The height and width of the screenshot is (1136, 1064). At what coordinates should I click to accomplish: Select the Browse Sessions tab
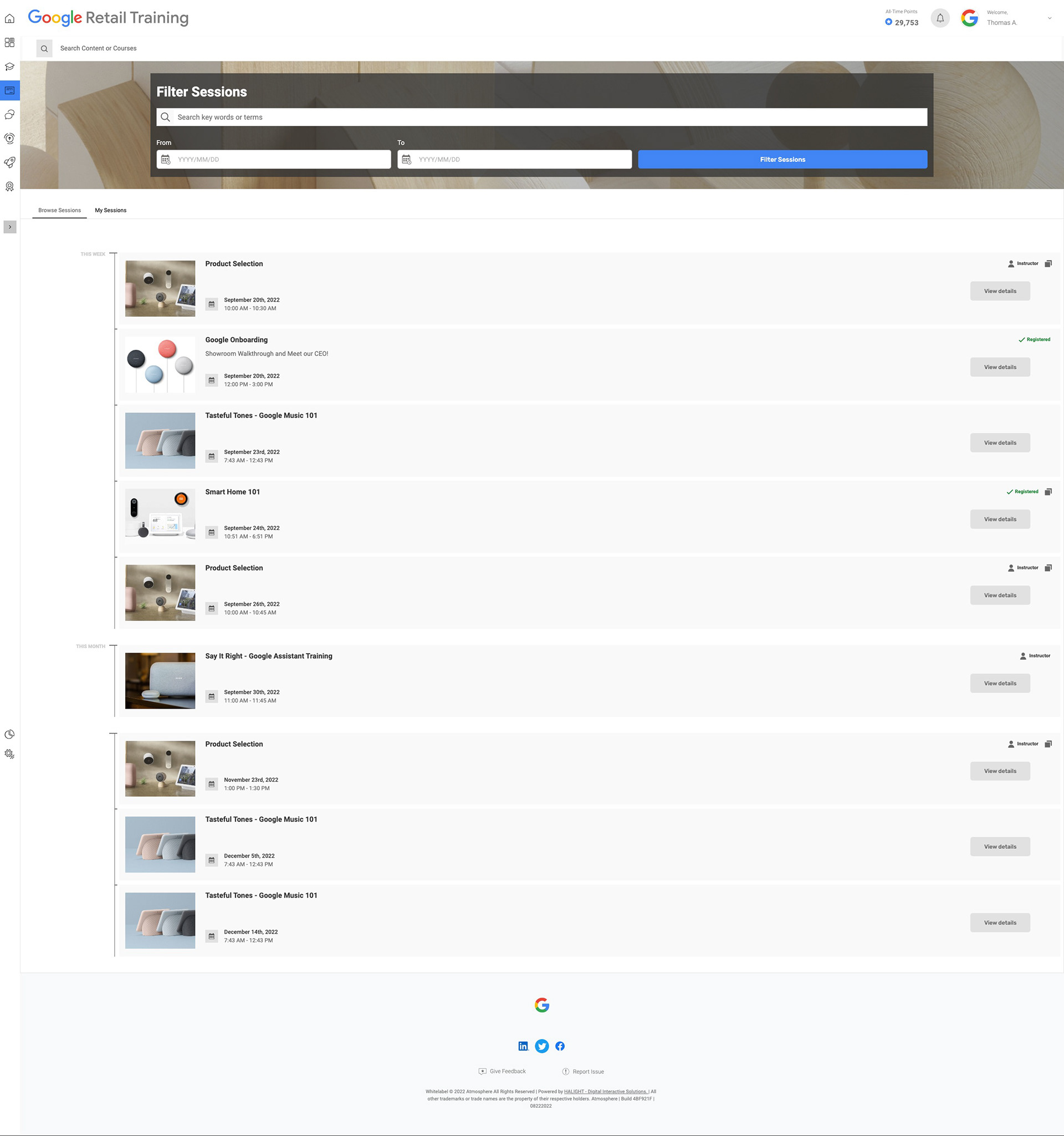pos(59,210)
